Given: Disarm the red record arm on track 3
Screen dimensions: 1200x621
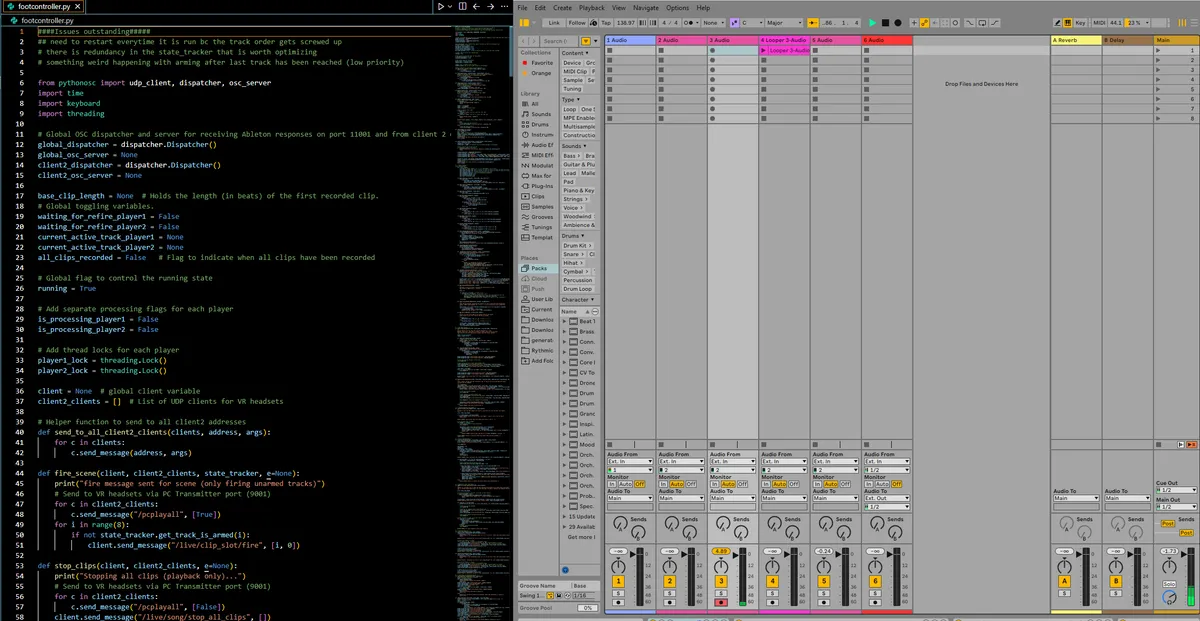Looking at the screenshot, I should (722, 602).
